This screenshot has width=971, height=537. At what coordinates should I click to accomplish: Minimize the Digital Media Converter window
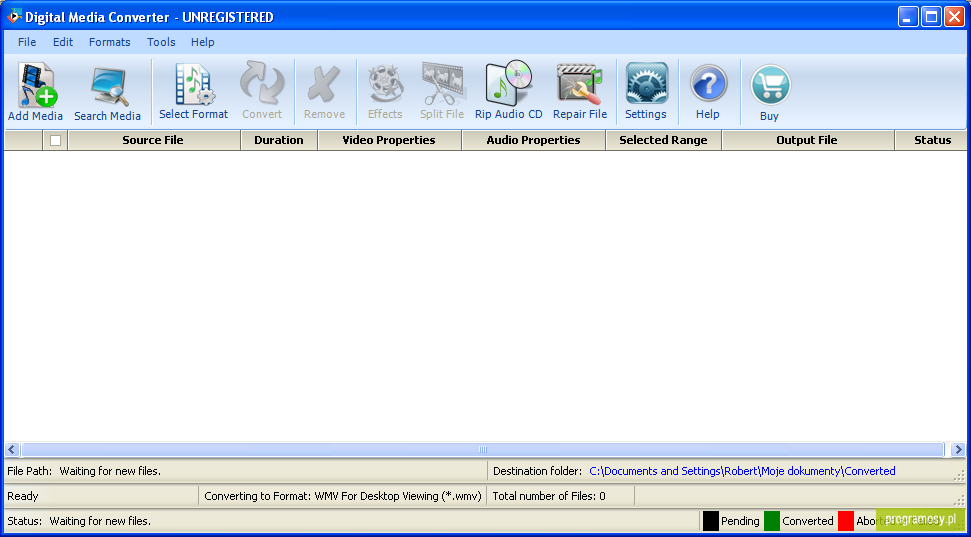908,17
